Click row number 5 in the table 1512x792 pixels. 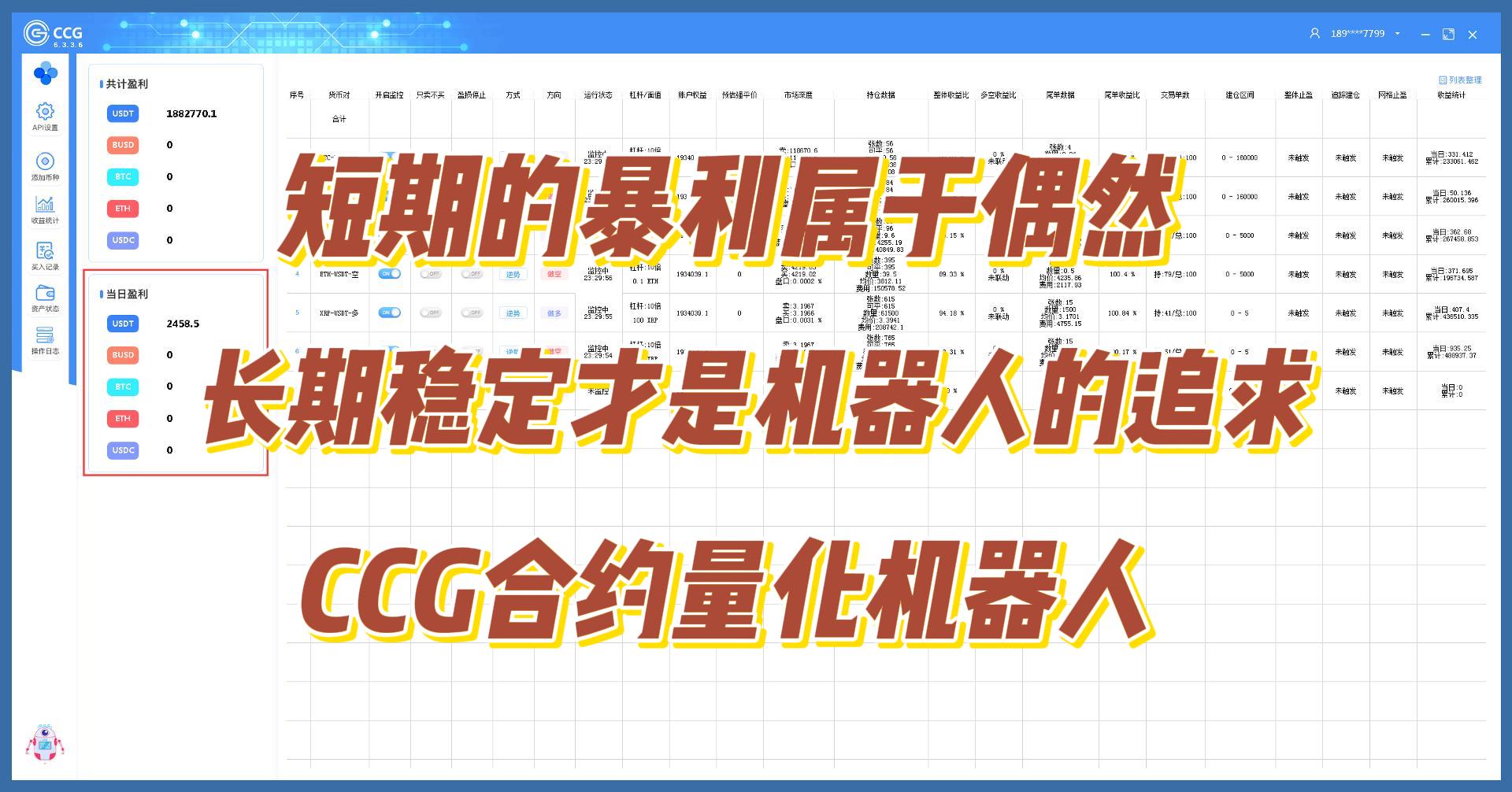(297, 313)
